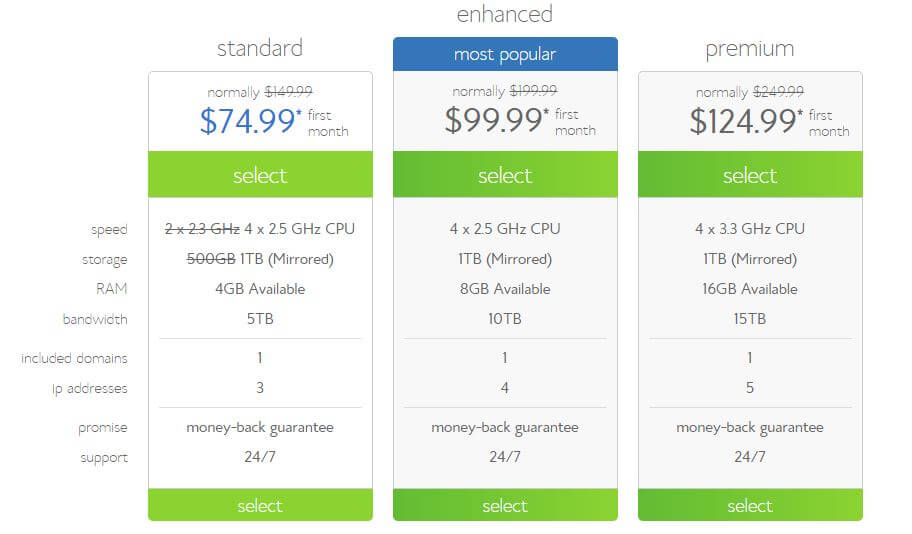This screenshot has width=912, height=534.
Task: Click the 10TB bandwidth value
Action: [x=505, y=319]
